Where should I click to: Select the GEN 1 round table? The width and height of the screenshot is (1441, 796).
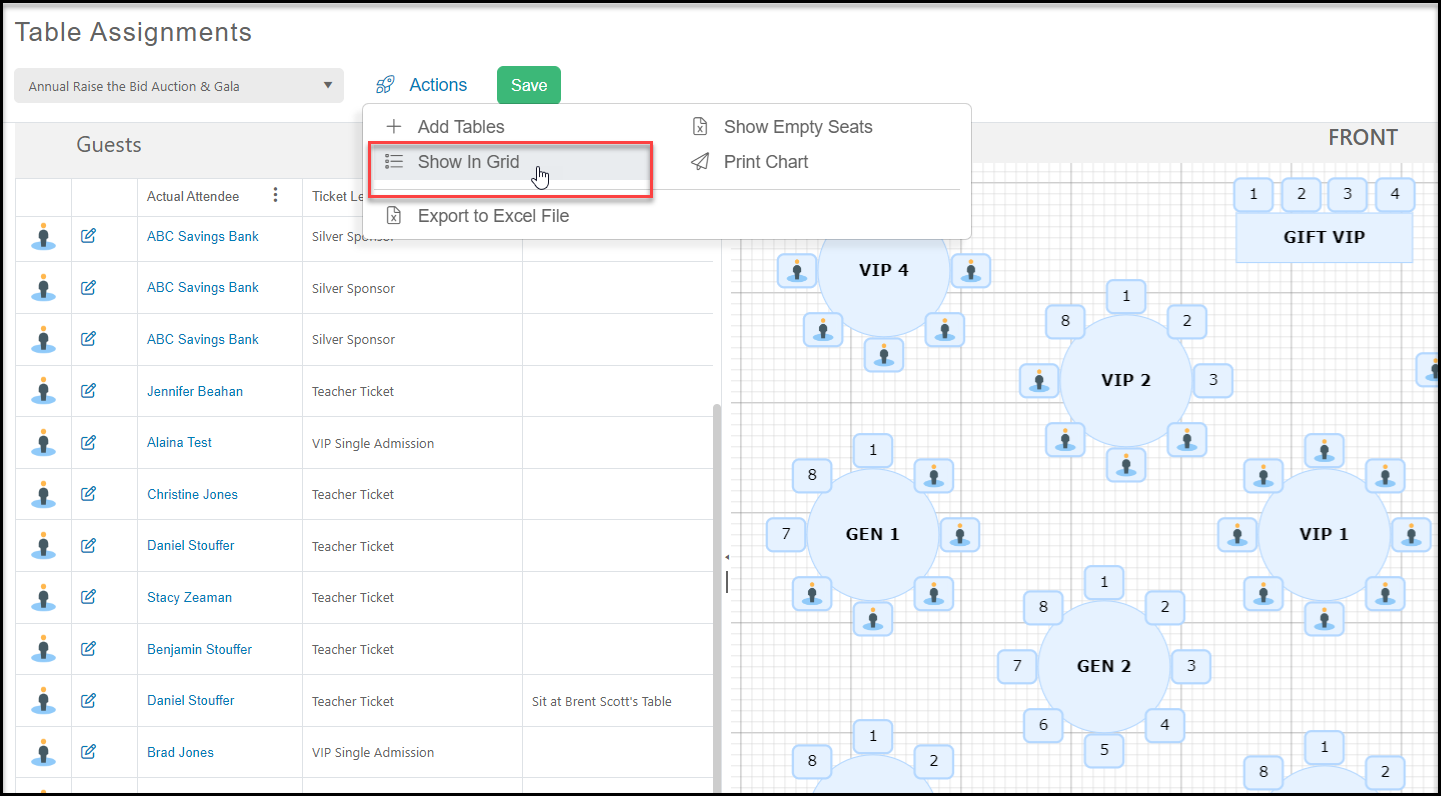[873, 534]
